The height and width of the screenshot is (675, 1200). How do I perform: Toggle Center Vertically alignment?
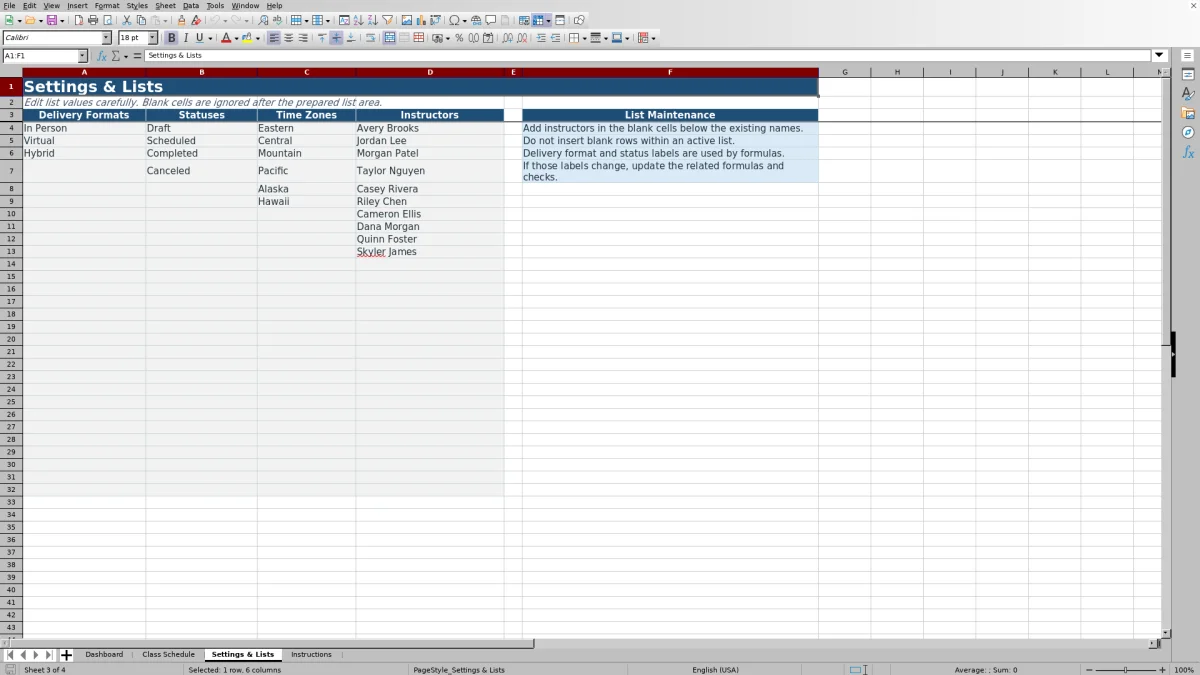point(336,38)
